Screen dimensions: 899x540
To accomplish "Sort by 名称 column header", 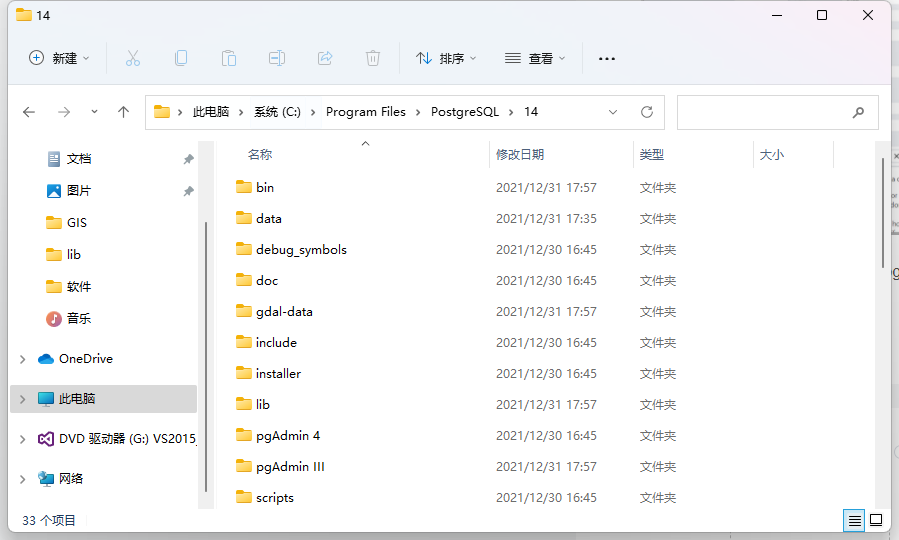I will pyautogui.click(x=260, y=154).
